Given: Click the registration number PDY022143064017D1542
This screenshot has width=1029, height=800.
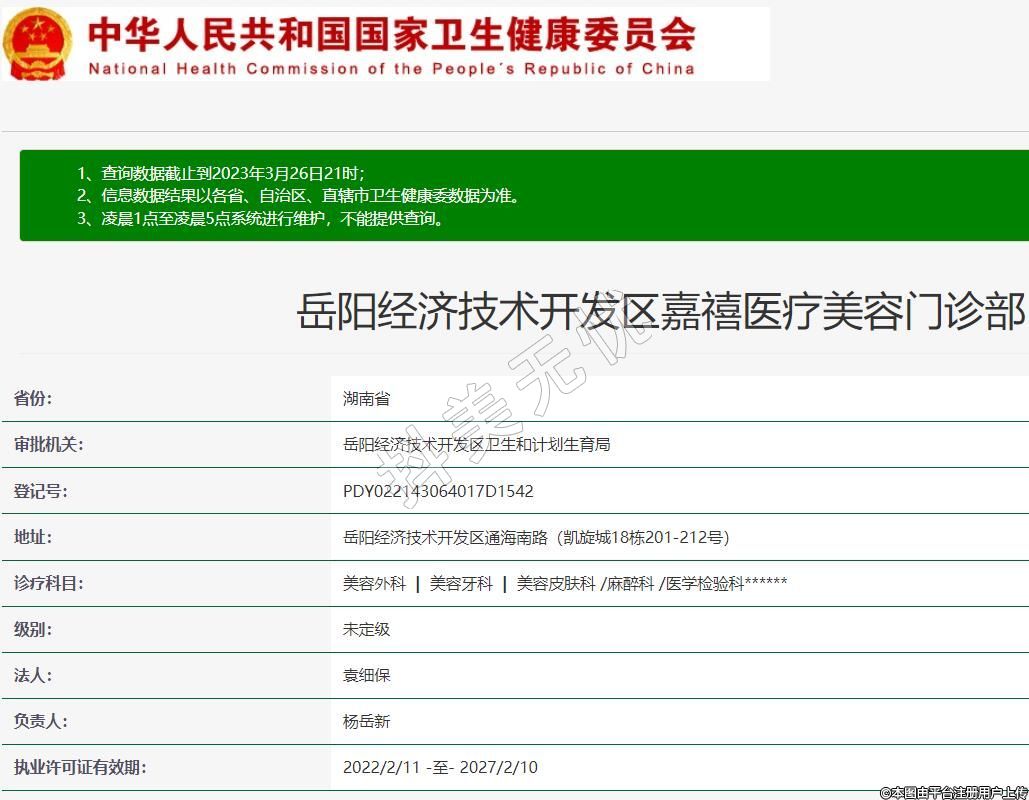Looking at the screenshot, I should 438,491.
